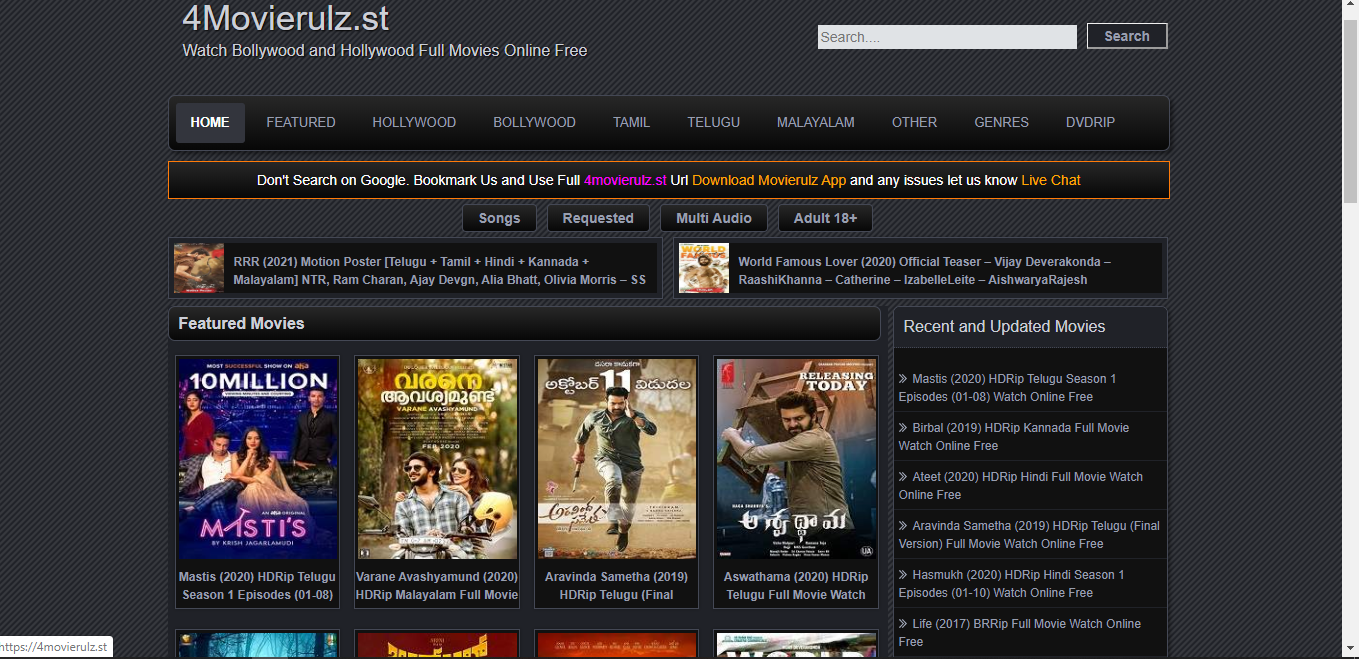Viewport: 1359px width, 659px height.
Task: Open World Famous Lover (2020) teaser title
Action: pos(925,270)
